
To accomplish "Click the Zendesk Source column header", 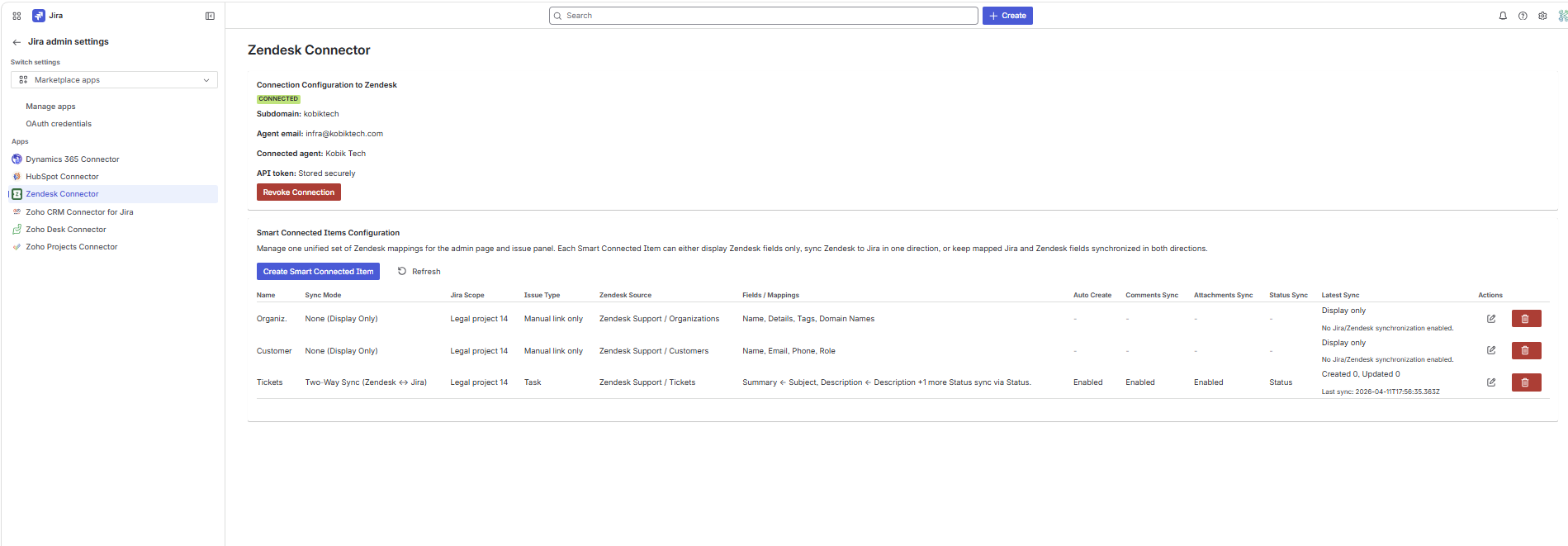I will 625,295.
